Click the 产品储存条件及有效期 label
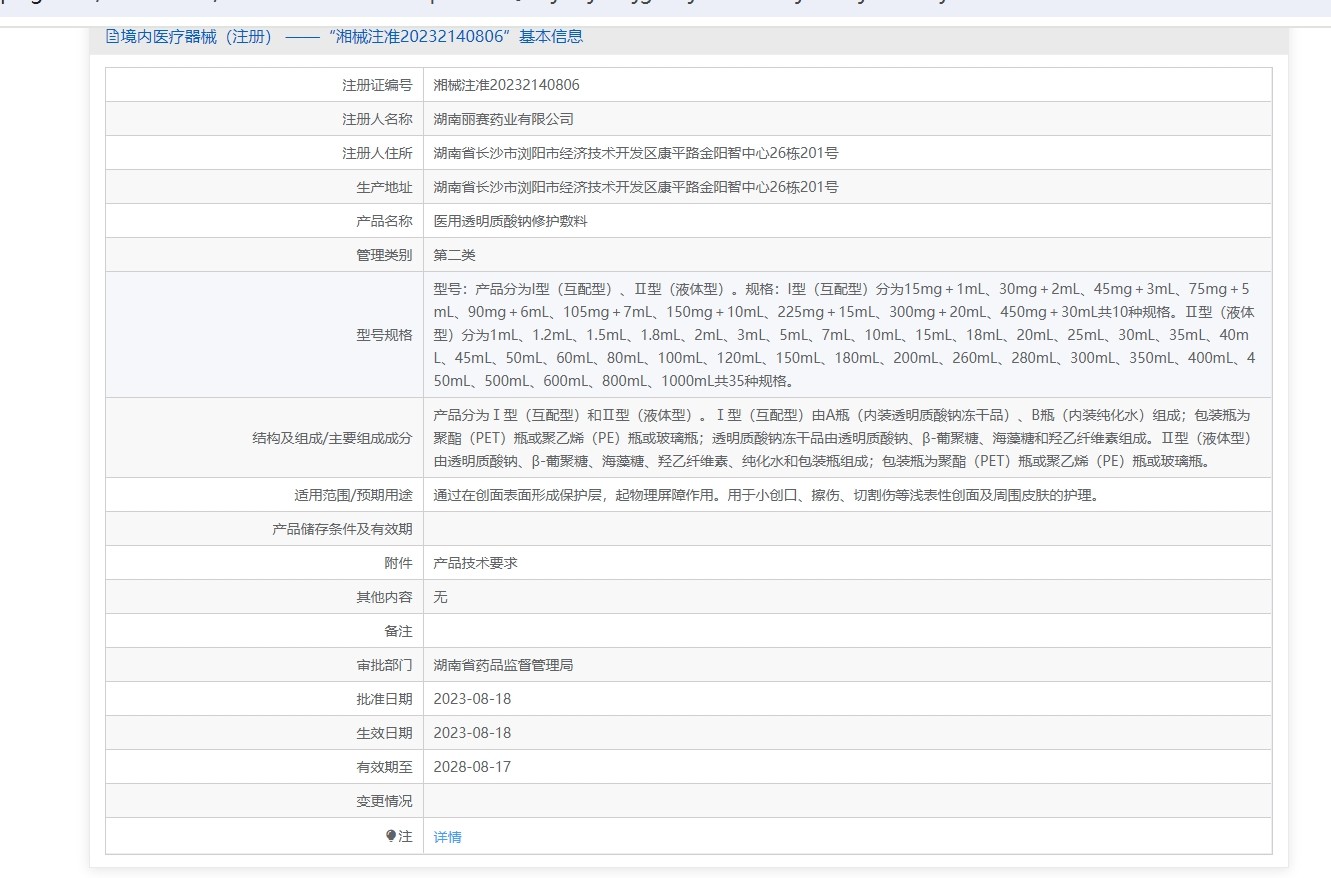This screenshot has height=878, width=1331. pyautogui.click(x=342, y=529)
